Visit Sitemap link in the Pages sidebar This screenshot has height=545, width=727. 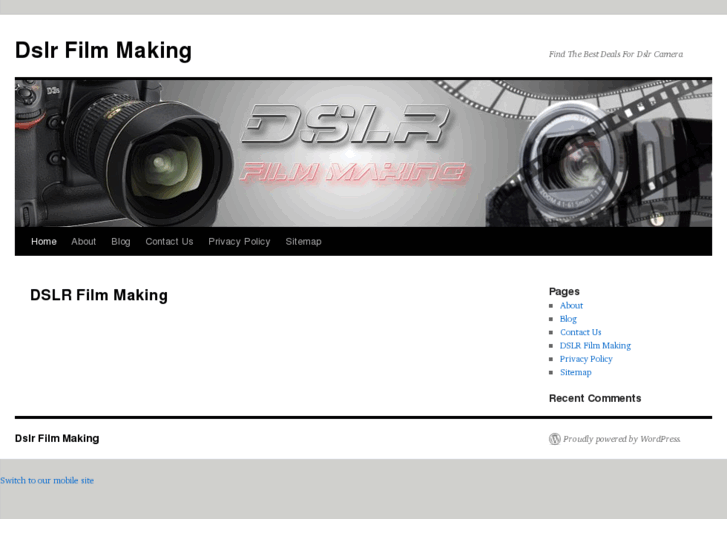tap(575, 372)
